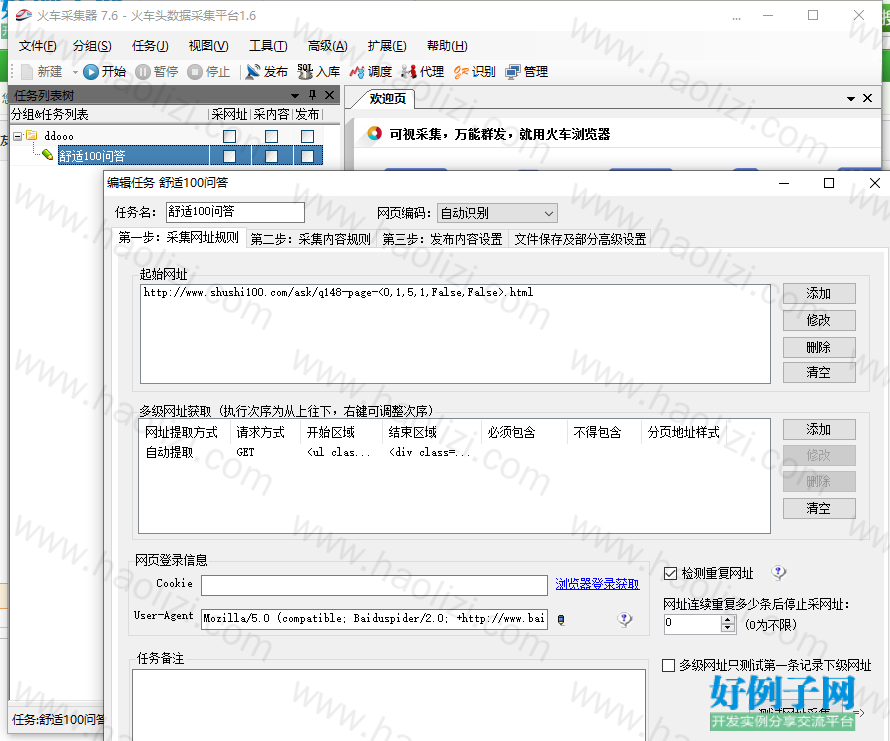Toggle the 检测重复网址 checkbox
Image resolution: width=890 pixels, height=741 pixels.
(670, 573)
